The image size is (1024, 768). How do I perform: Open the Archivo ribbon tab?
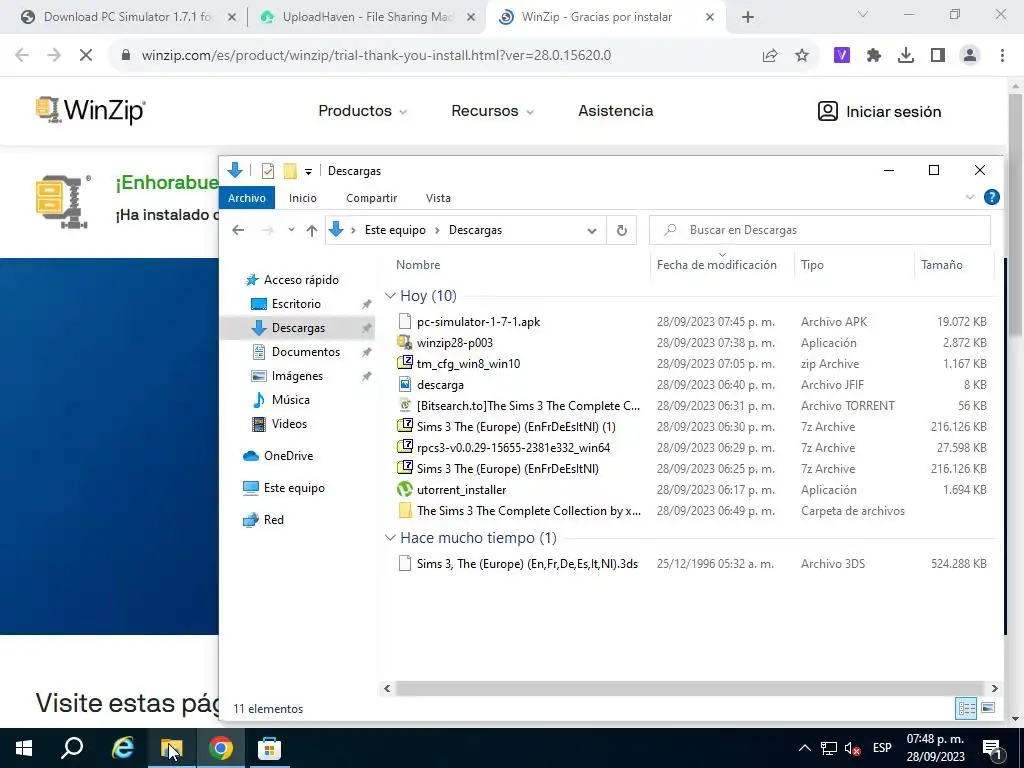(x=247, y=198)
